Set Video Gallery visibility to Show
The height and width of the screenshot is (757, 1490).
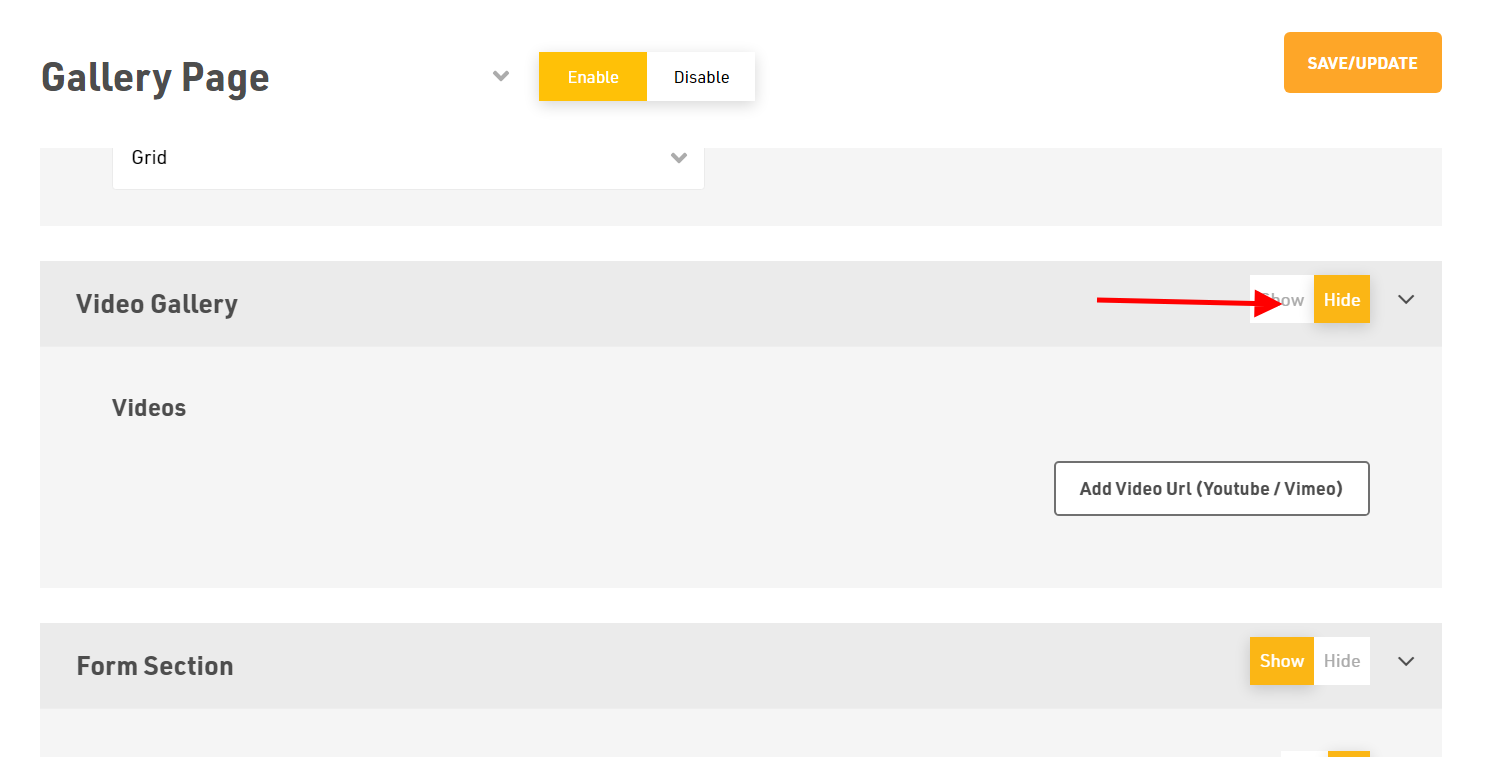(1282, 300)
